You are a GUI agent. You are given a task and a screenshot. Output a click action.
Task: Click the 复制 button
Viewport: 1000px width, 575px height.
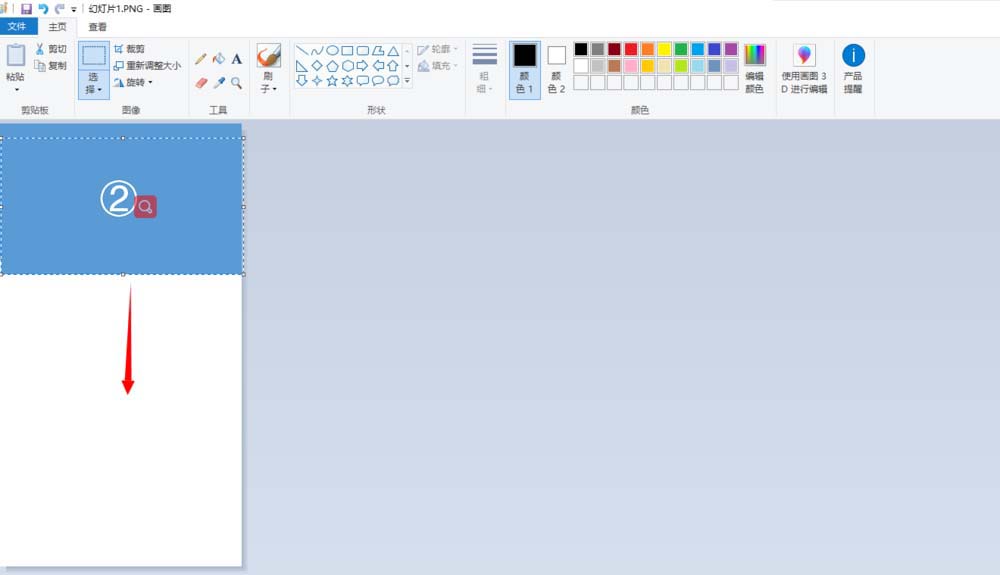(51, 66)
